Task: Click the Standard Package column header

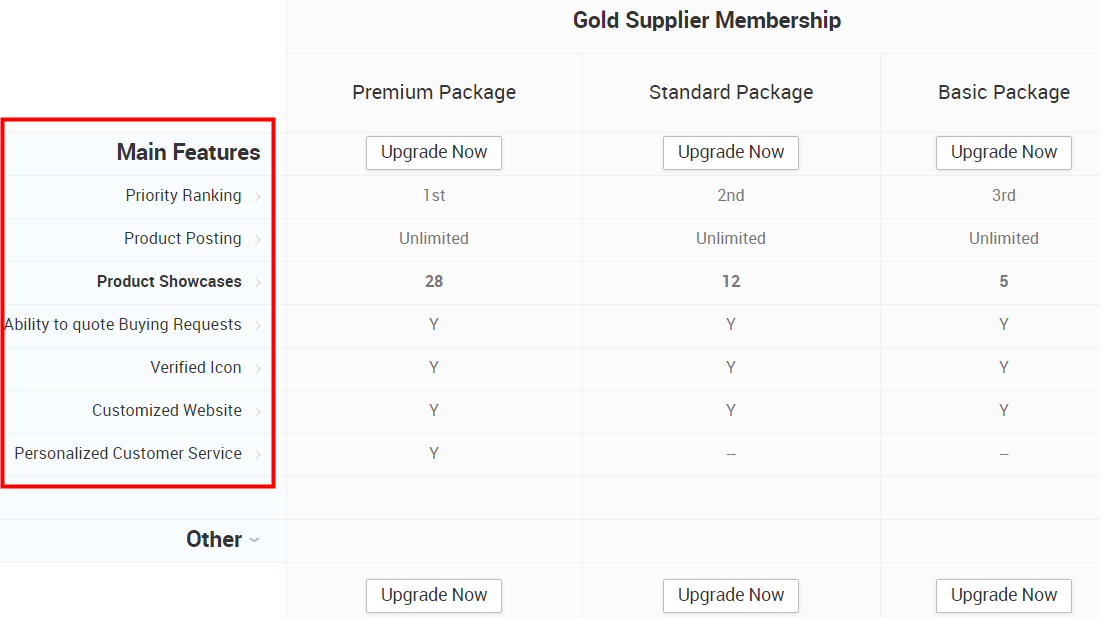Action: [x=731, y=92]
